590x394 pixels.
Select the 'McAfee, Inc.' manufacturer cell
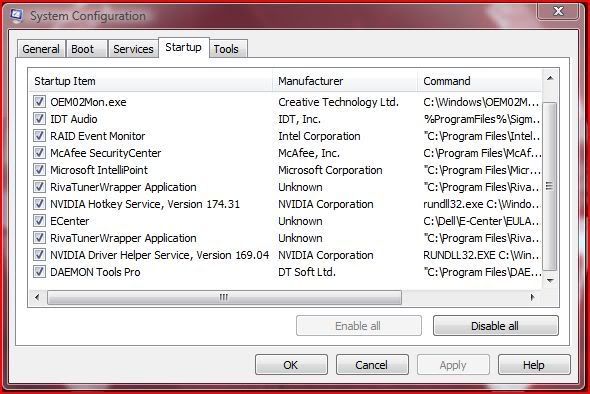point(309,153)
